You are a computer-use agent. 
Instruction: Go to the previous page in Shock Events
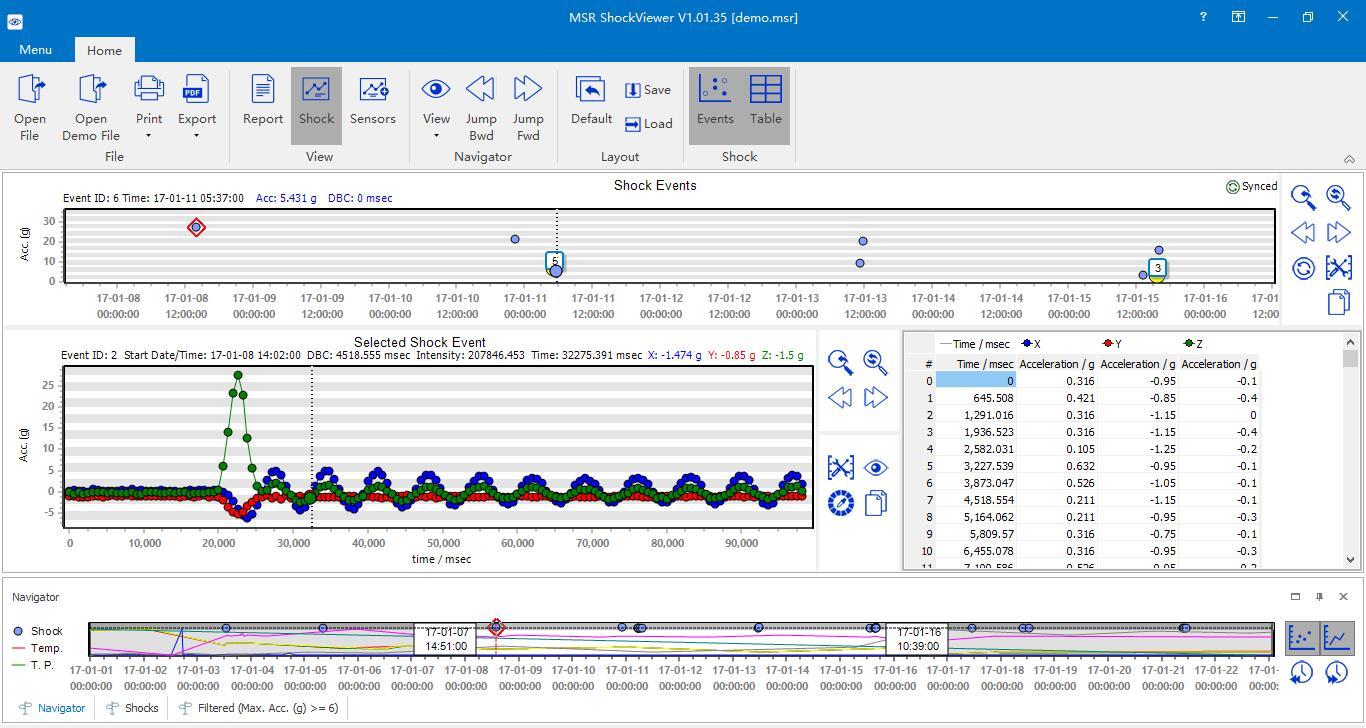(1303, 232)
